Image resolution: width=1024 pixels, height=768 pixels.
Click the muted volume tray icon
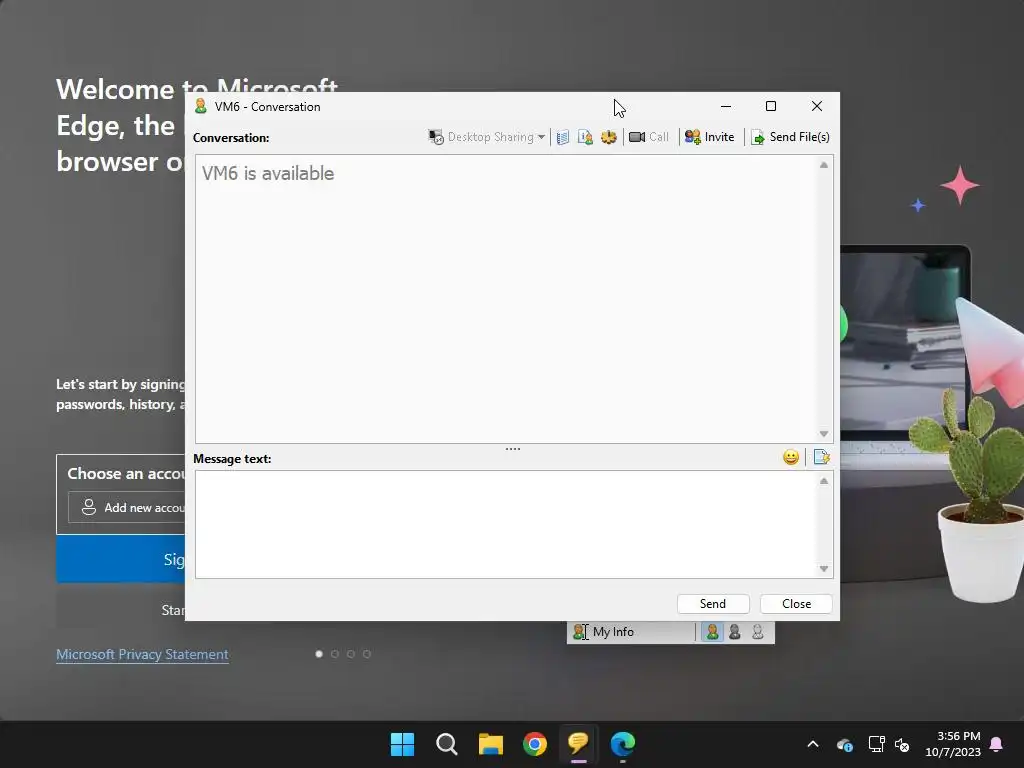click(902, 744)
